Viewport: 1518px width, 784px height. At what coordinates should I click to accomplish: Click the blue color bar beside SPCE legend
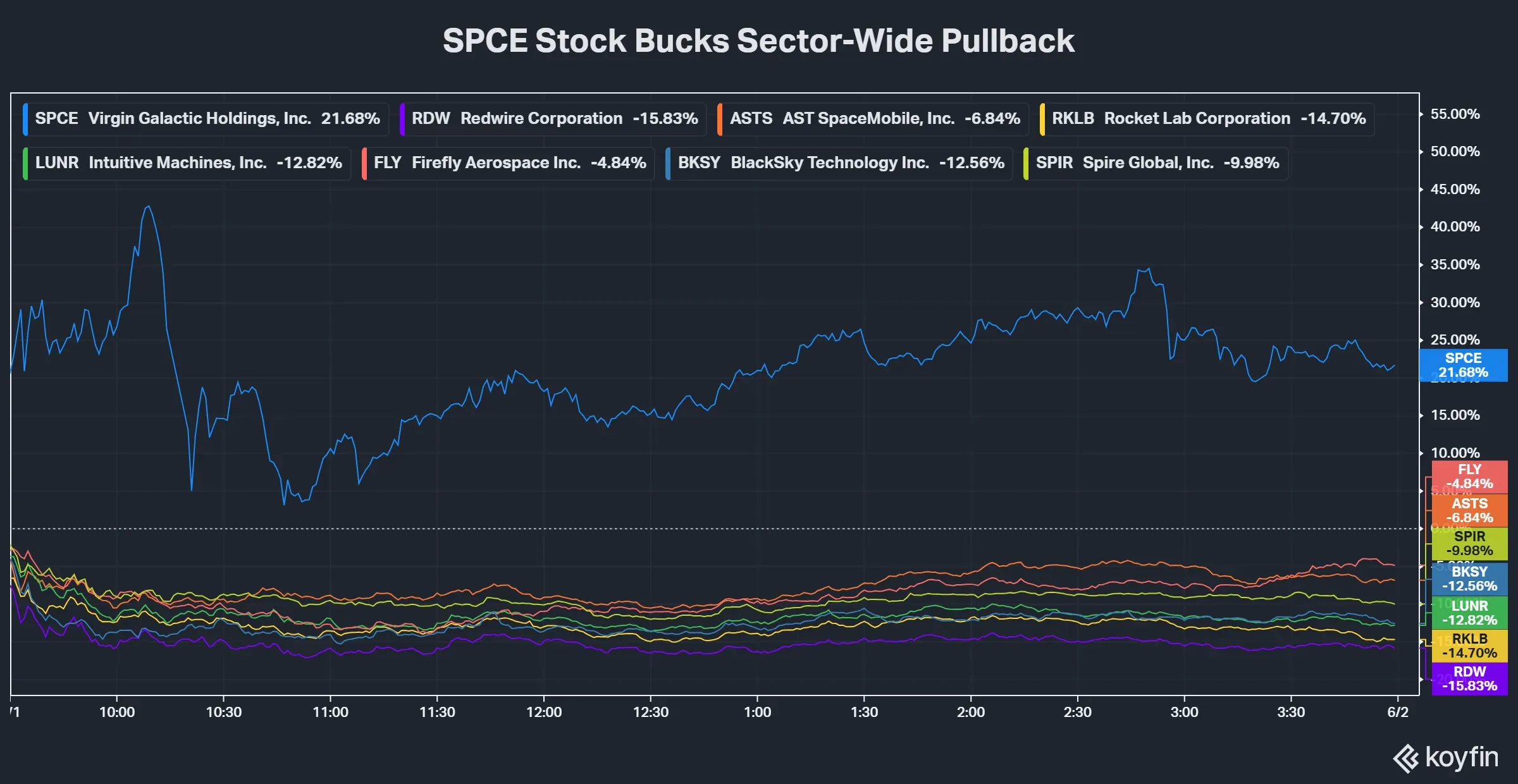(x=25, y=119)
